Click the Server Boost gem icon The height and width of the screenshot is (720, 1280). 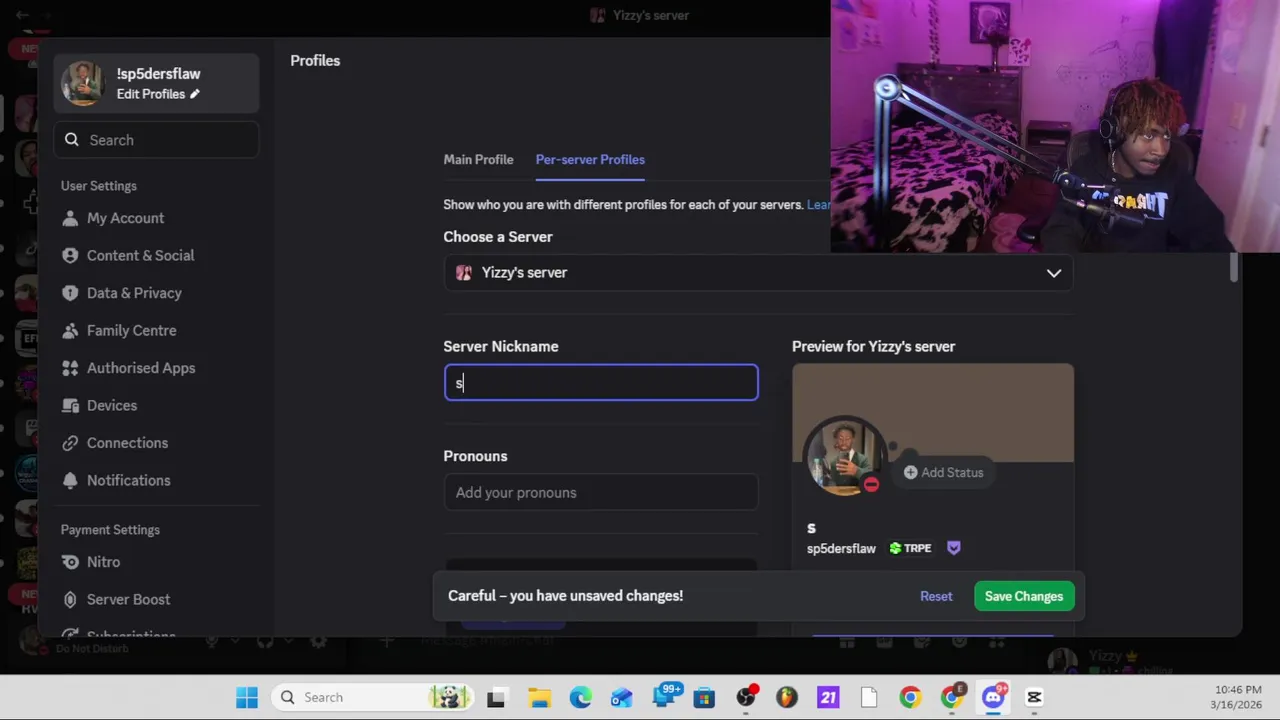point(70,599)
